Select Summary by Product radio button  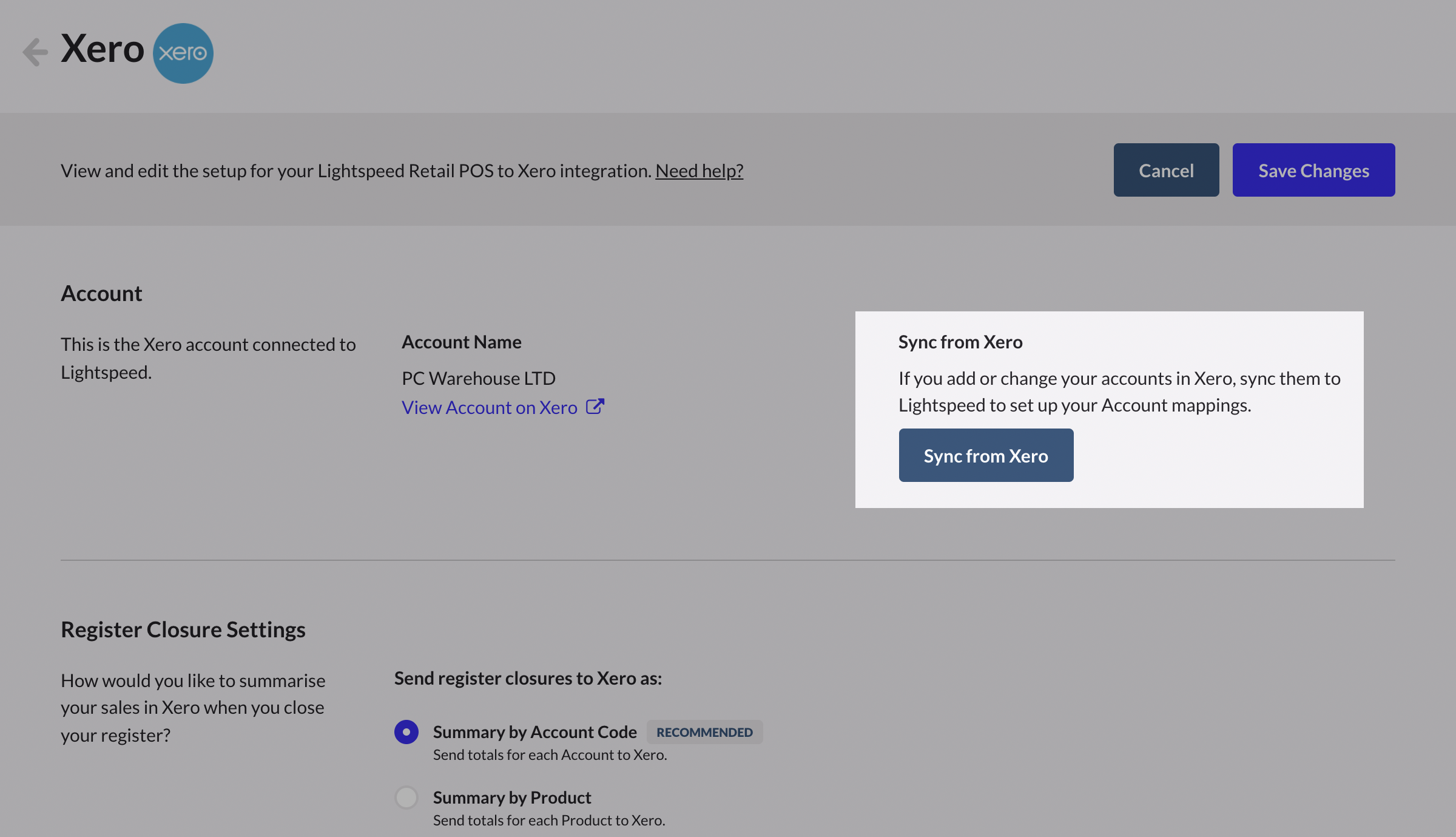406,798
